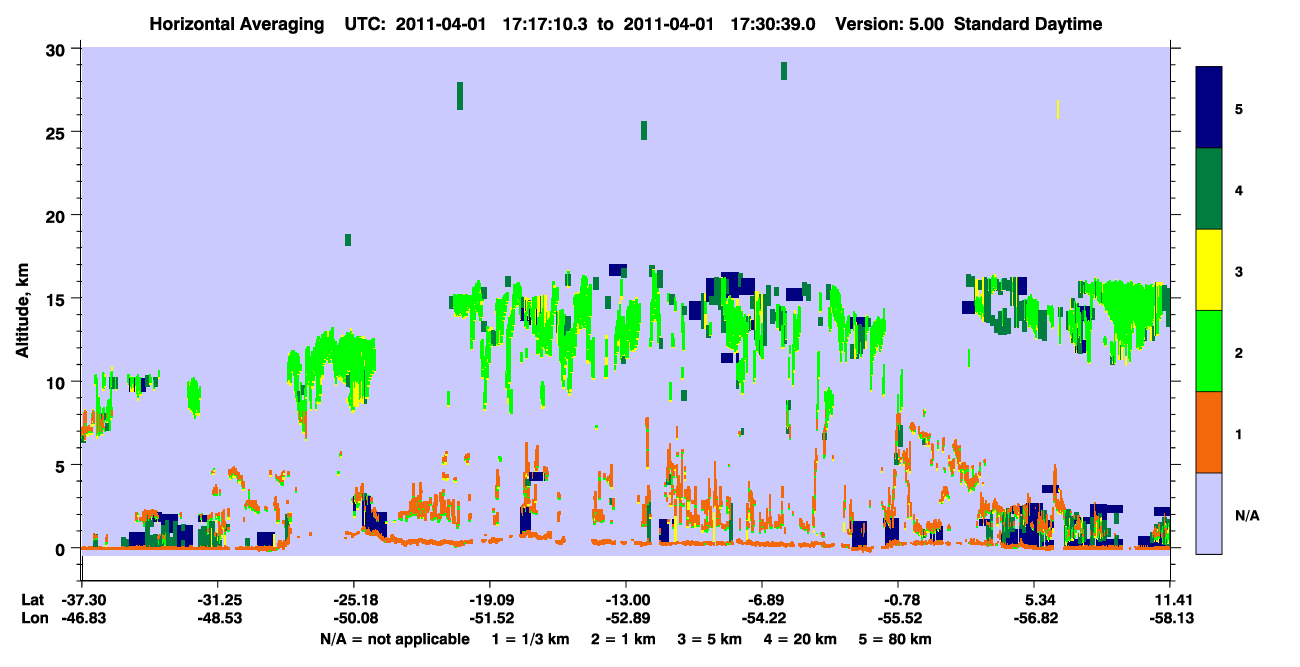Click the legend text '5 = 80 km'
This screenshot has height=667, width=1300.
[x=897, y=639]
